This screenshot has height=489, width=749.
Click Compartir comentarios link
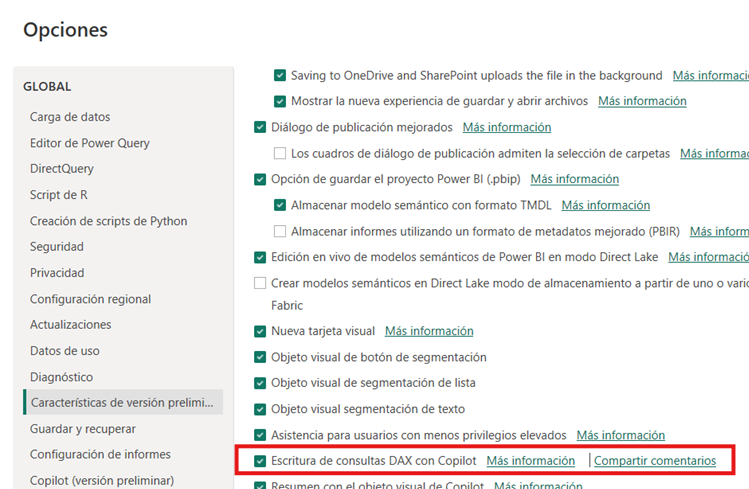tap(655, 461)
